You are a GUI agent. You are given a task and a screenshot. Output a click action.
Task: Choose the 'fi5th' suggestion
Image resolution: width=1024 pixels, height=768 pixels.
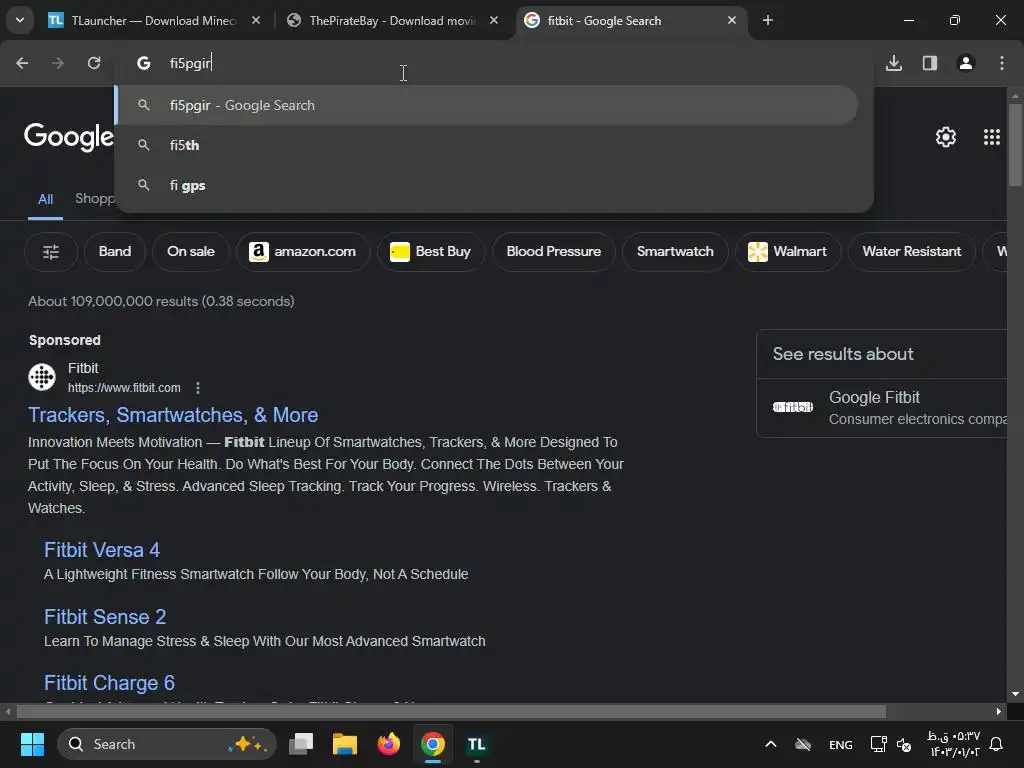point(487,145)
